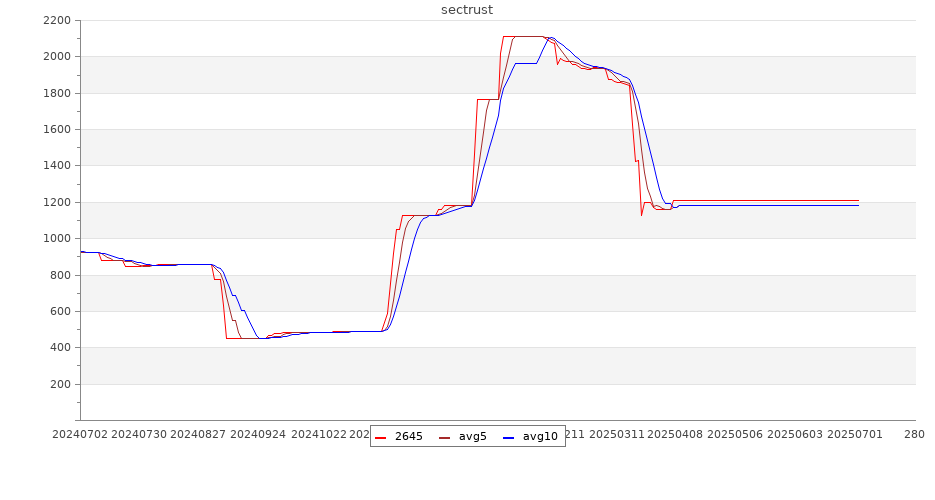Select the 2645 legend label
The width and height of the screenshot is (935, 500).
408,436
